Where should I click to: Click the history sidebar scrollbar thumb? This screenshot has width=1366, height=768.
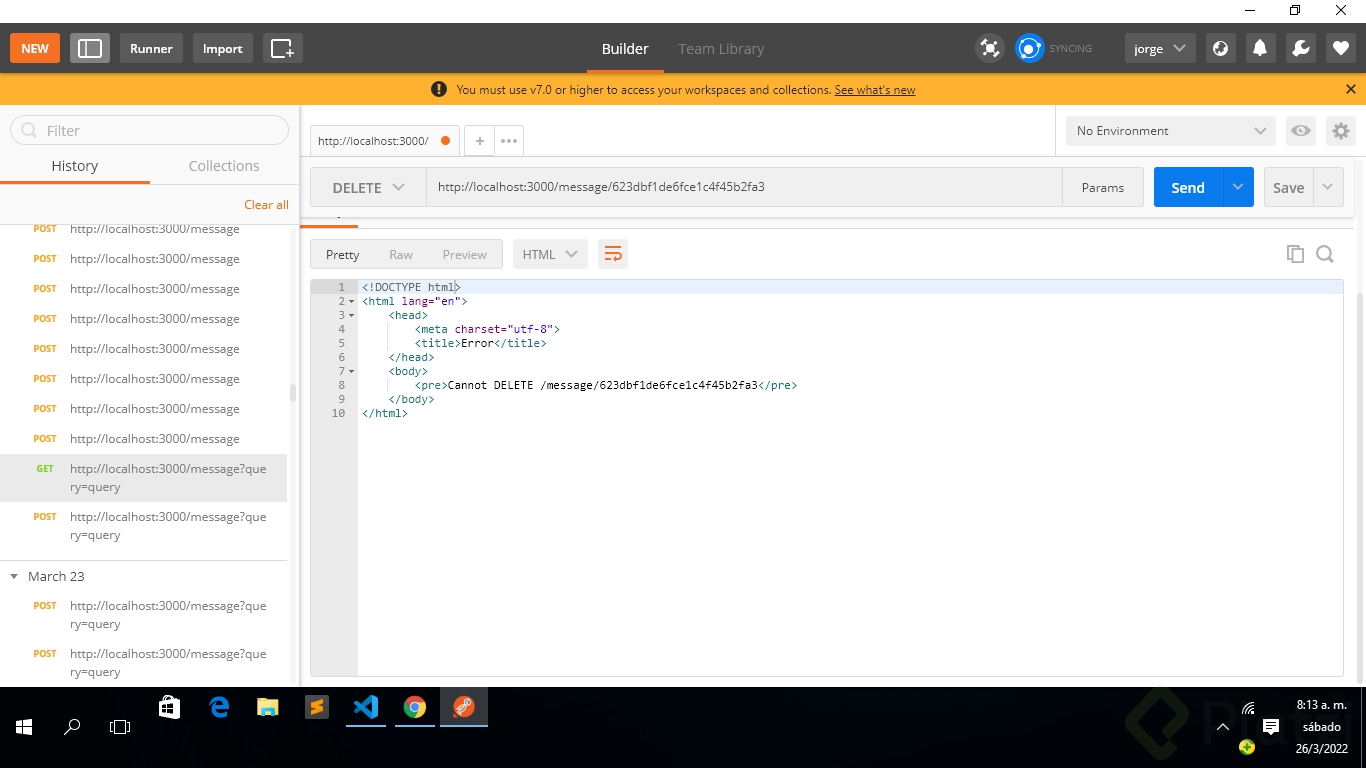293,392
